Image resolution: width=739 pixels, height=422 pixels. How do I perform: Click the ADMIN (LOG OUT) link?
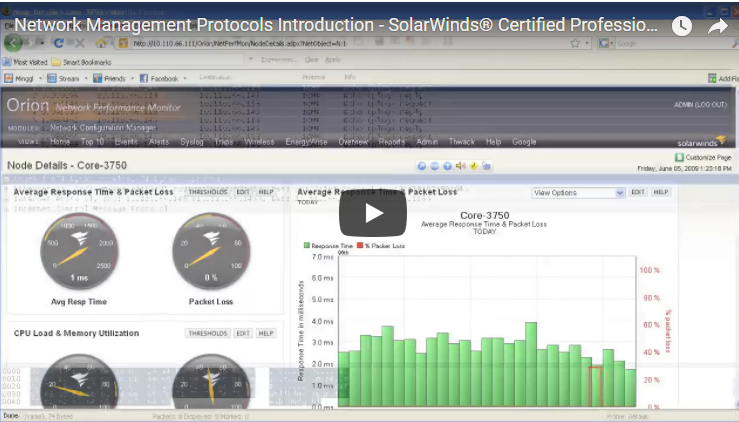(x=700, y=105)
